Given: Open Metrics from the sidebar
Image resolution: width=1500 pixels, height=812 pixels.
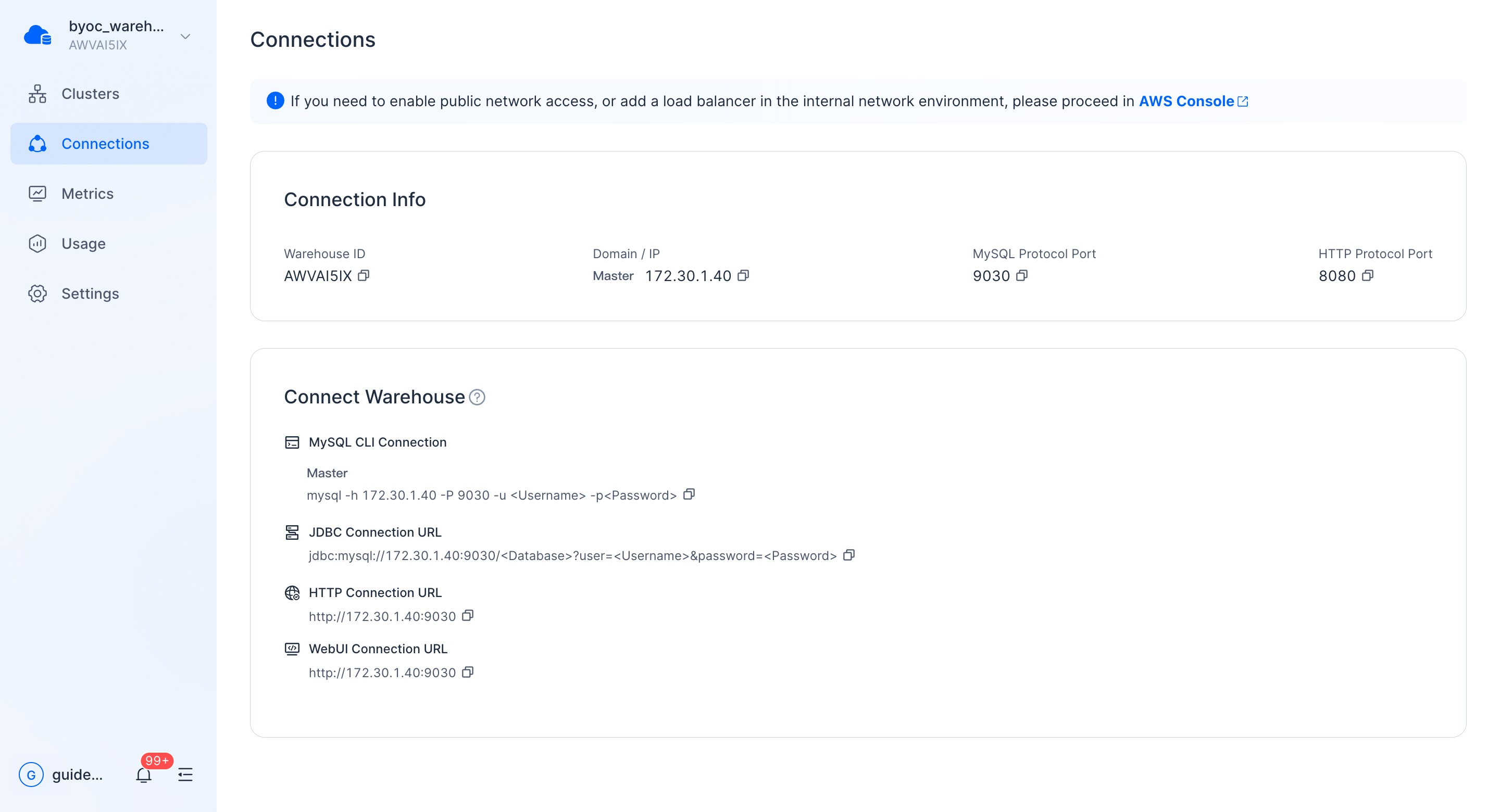Looking at the screenshot, I should point(109,193).
